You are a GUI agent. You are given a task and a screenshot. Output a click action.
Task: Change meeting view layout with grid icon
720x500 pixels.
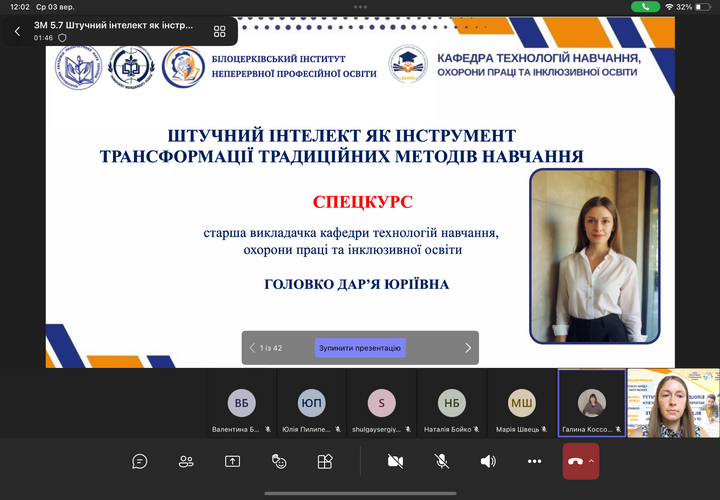pos(219,31)
